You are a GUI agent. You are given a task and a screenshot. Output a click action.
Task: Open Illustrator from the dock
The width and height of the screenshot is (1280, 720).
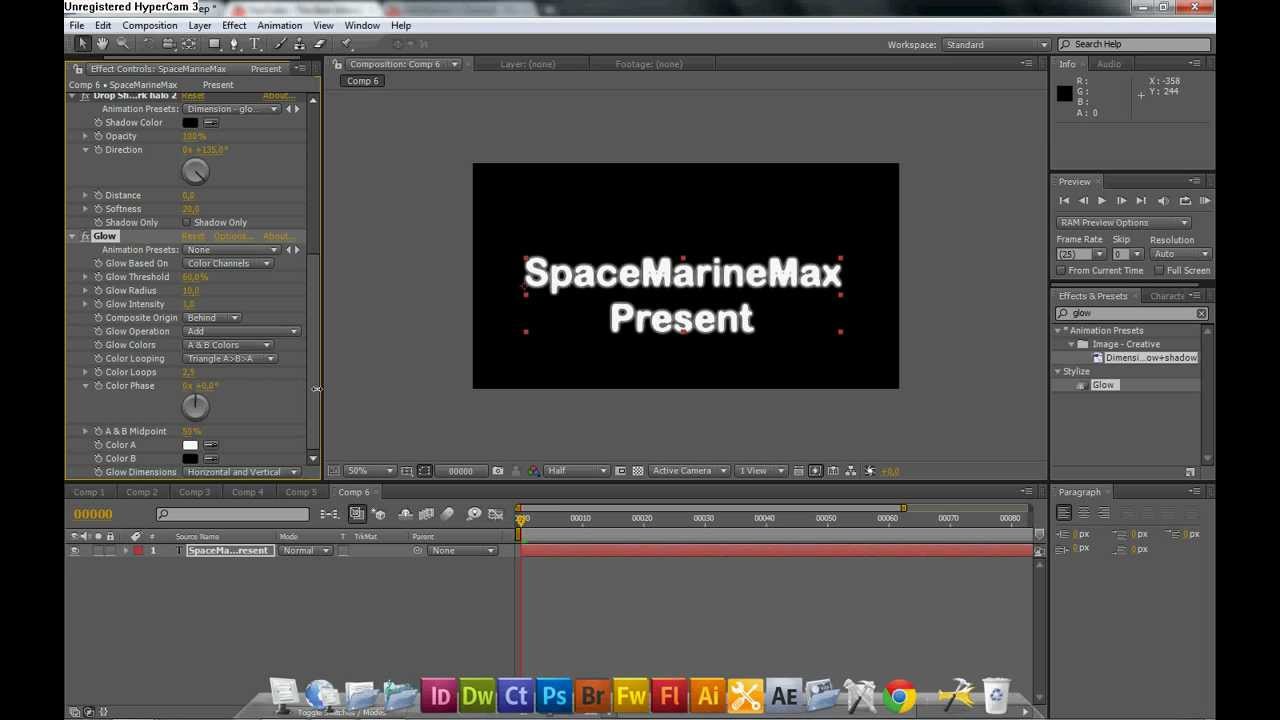[x=707, y=696]
